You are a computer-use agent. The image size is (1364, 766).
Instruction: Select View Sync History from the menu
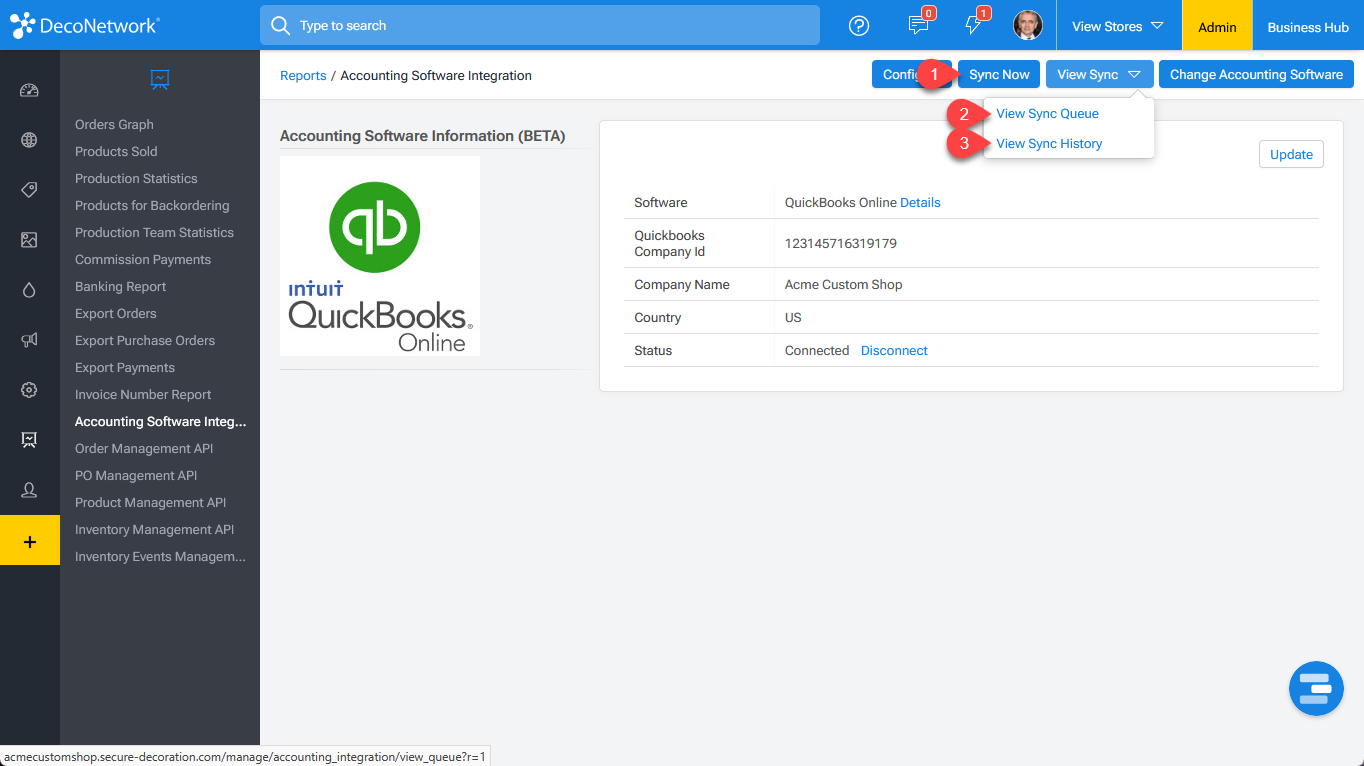(x=1048, y=143)
